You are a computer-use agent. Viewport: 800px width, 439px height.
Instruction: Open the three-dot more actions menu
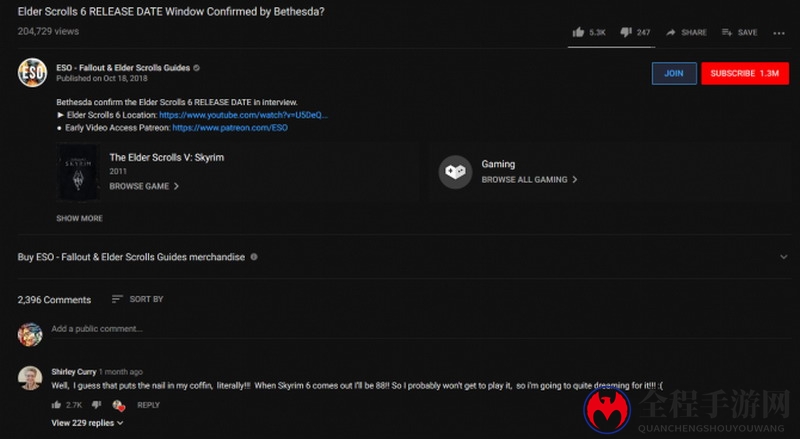tap(779, 33)
